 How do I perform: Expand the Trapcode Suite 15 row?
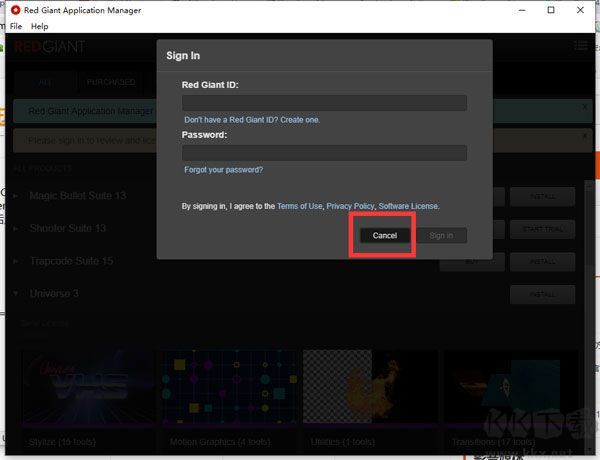click(x=15, y=261)
